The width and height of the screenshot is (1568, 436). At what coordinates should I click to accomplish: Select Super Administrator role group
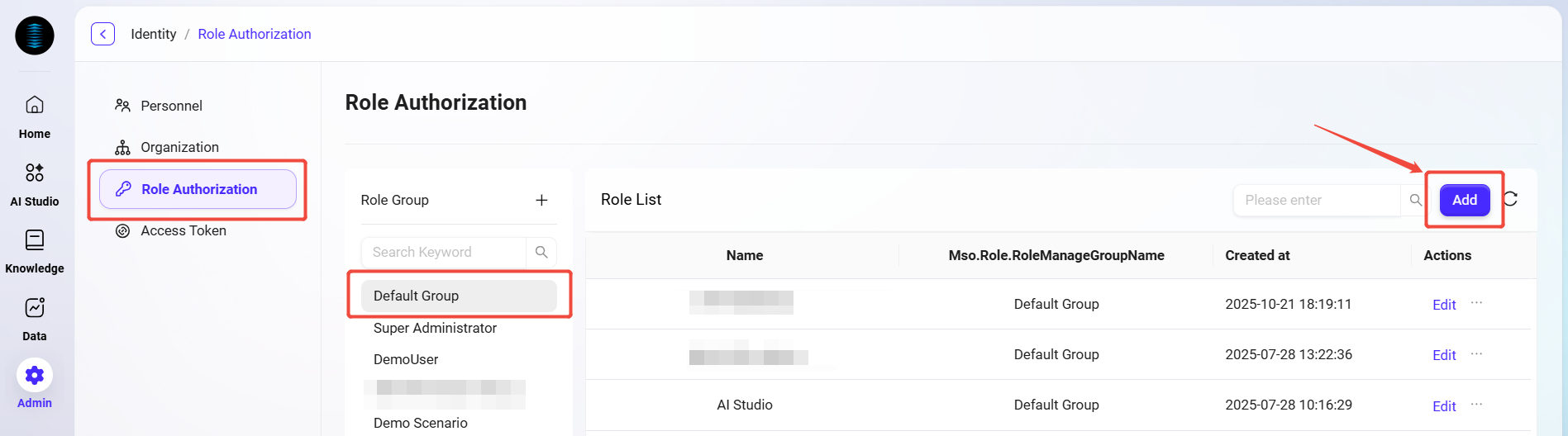coord(435,328)
